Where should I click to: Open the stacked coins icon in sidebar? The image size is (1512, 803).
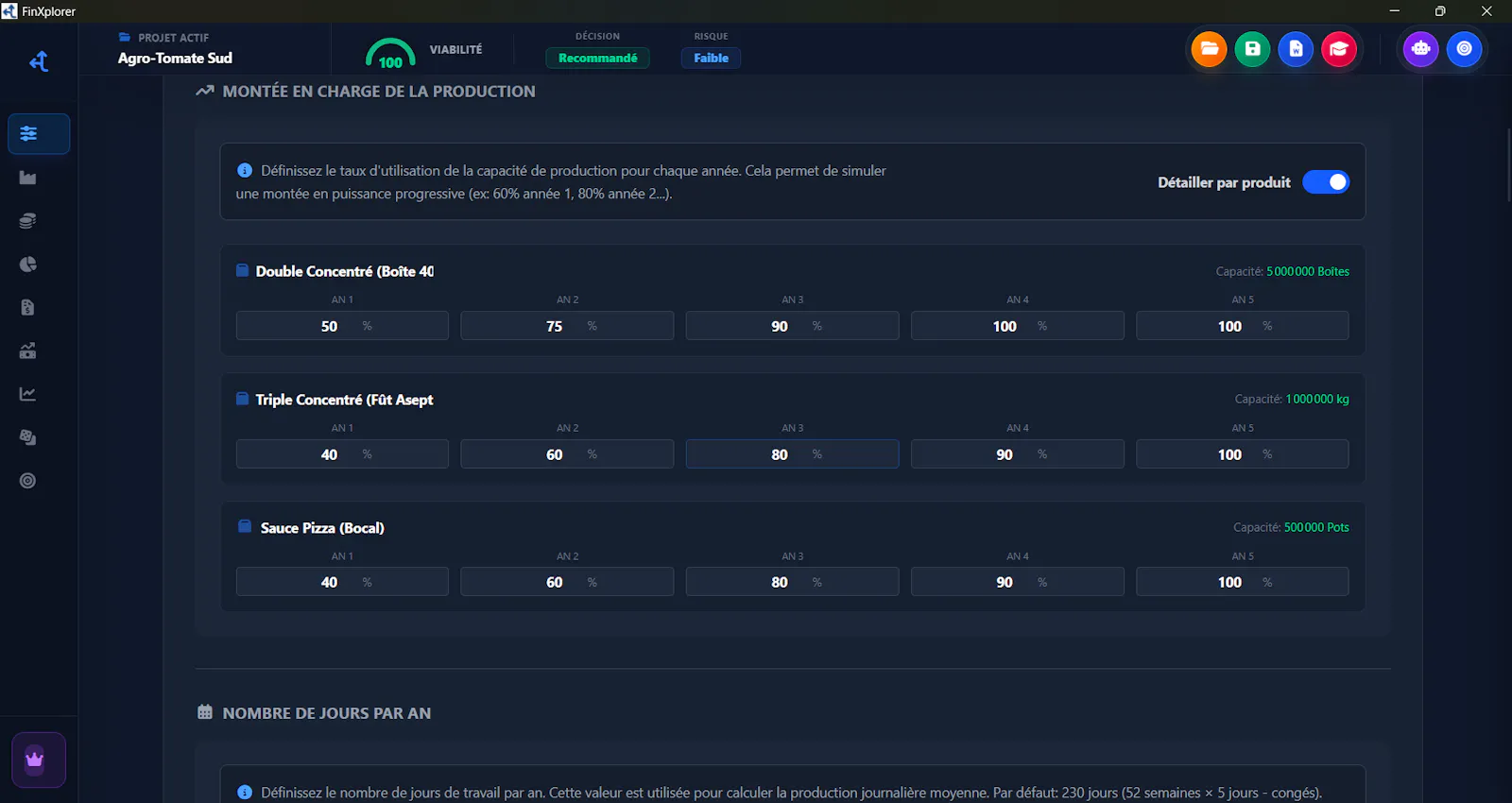(28, 221)
